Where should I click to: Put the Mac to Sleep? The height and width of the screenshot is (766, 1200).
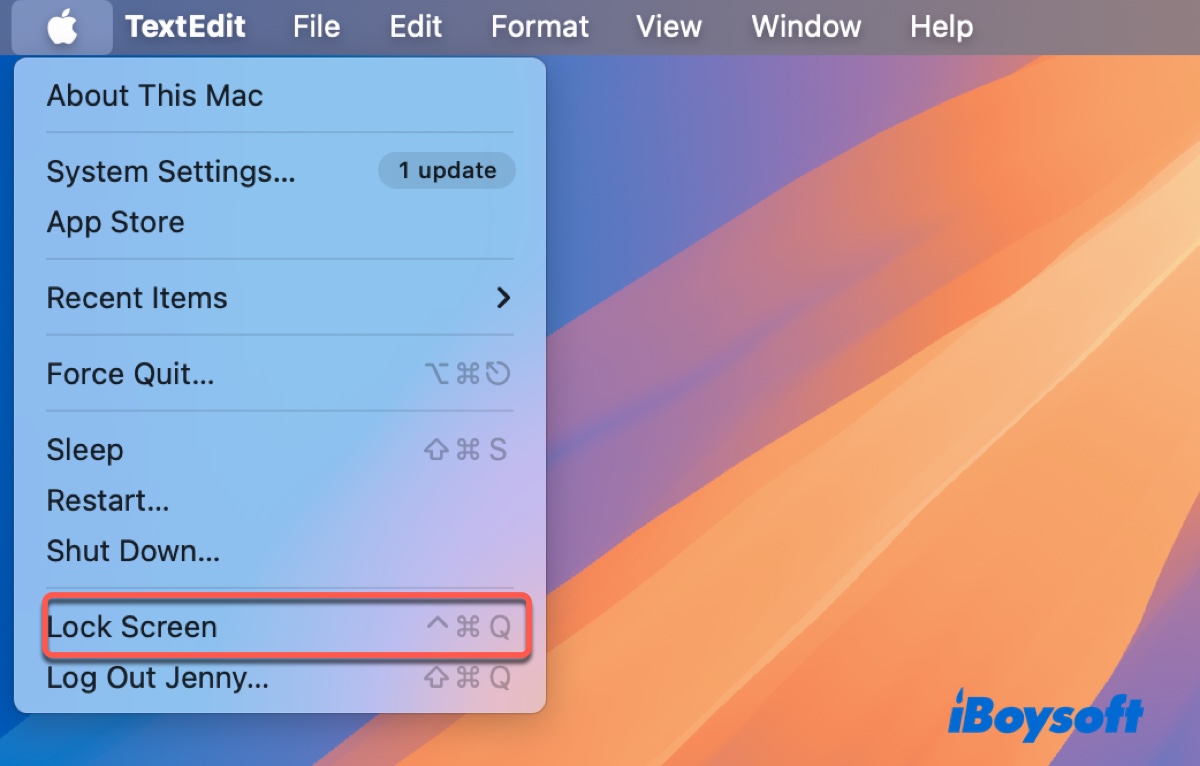(280, 450)
